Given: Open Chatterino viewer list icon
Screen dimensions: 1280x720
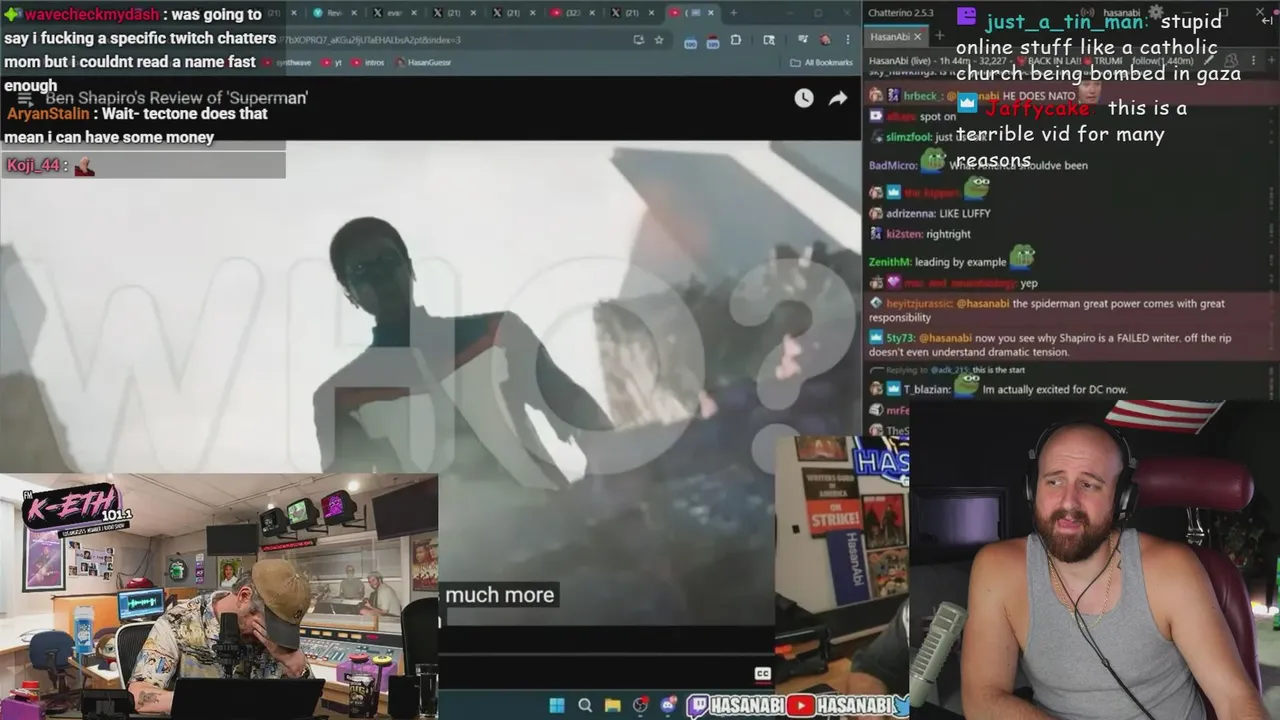Looking at the screenshot, I should [x=1231, y=60].
